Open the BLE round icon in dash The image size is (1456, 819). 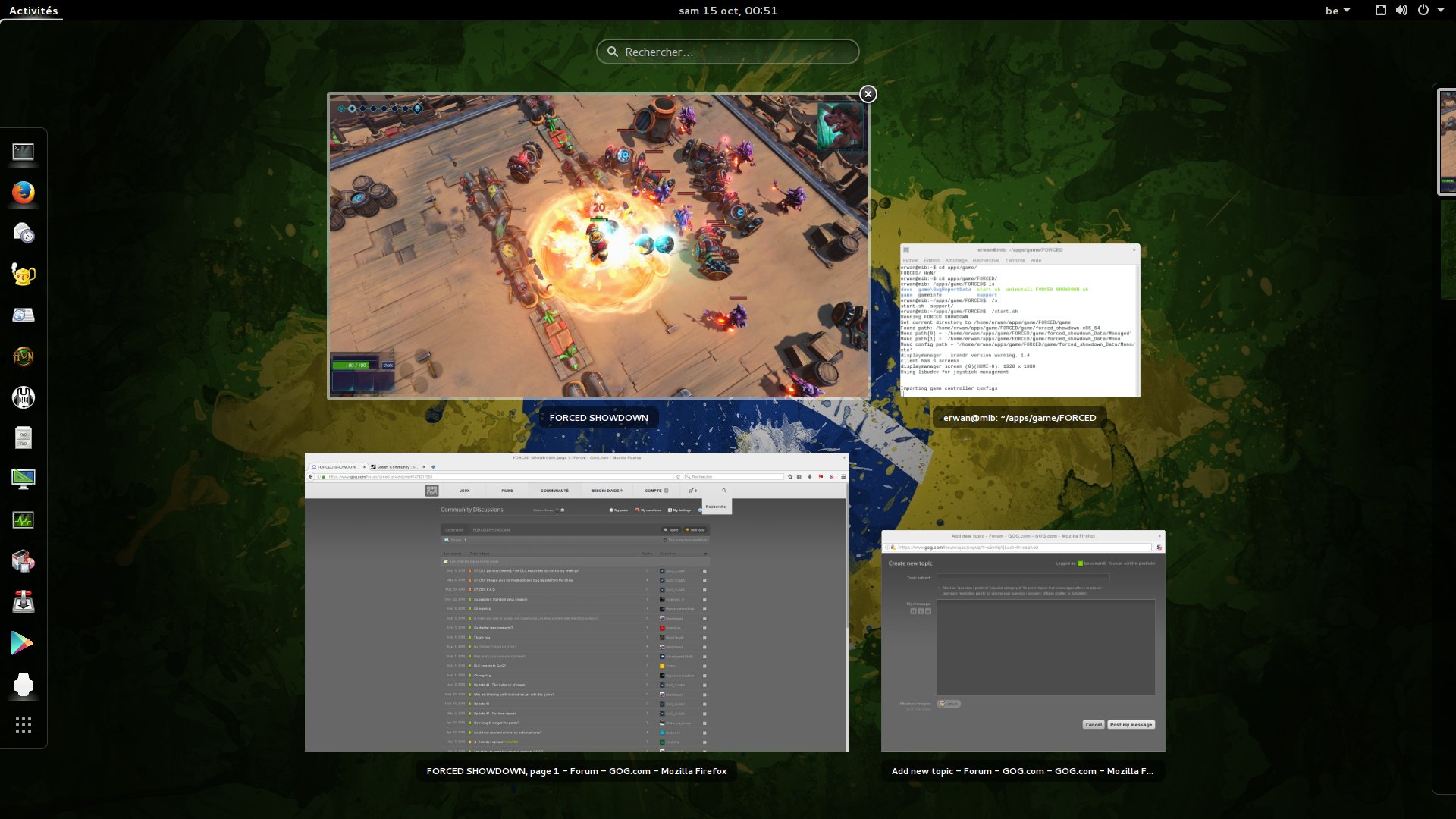pyautogui.click(x=24, y=397)
